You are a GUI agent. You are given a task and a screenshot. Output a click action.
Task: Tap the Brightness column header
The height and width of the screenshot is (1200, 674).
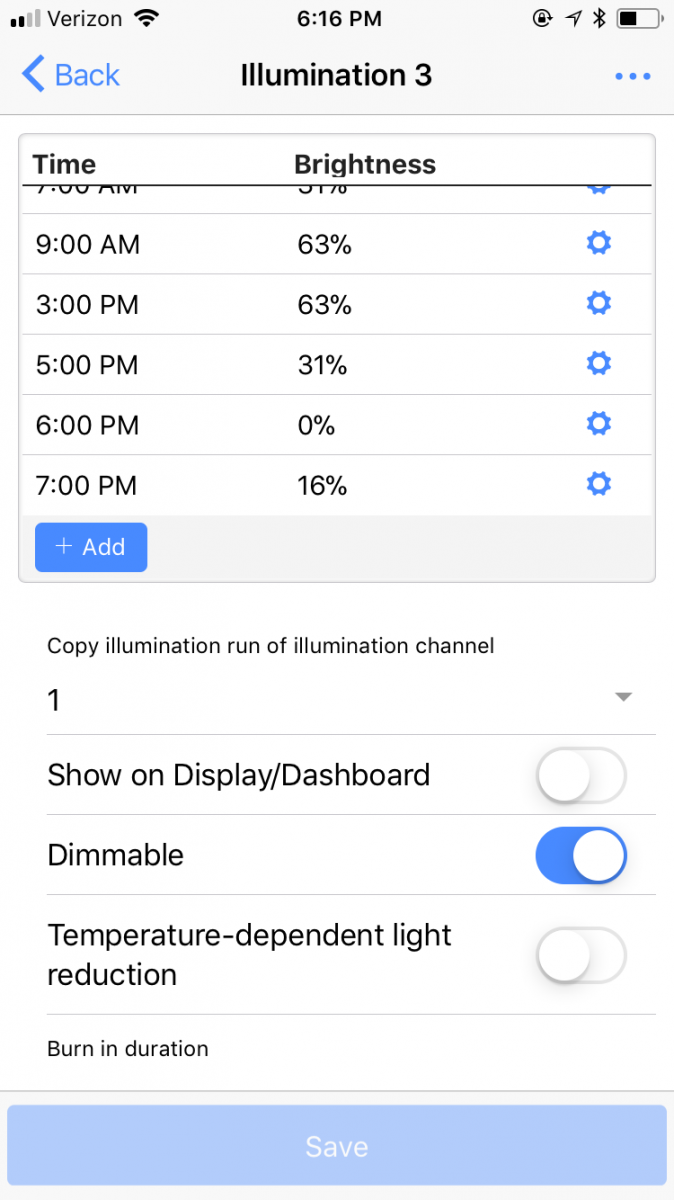tap(365, 164)
